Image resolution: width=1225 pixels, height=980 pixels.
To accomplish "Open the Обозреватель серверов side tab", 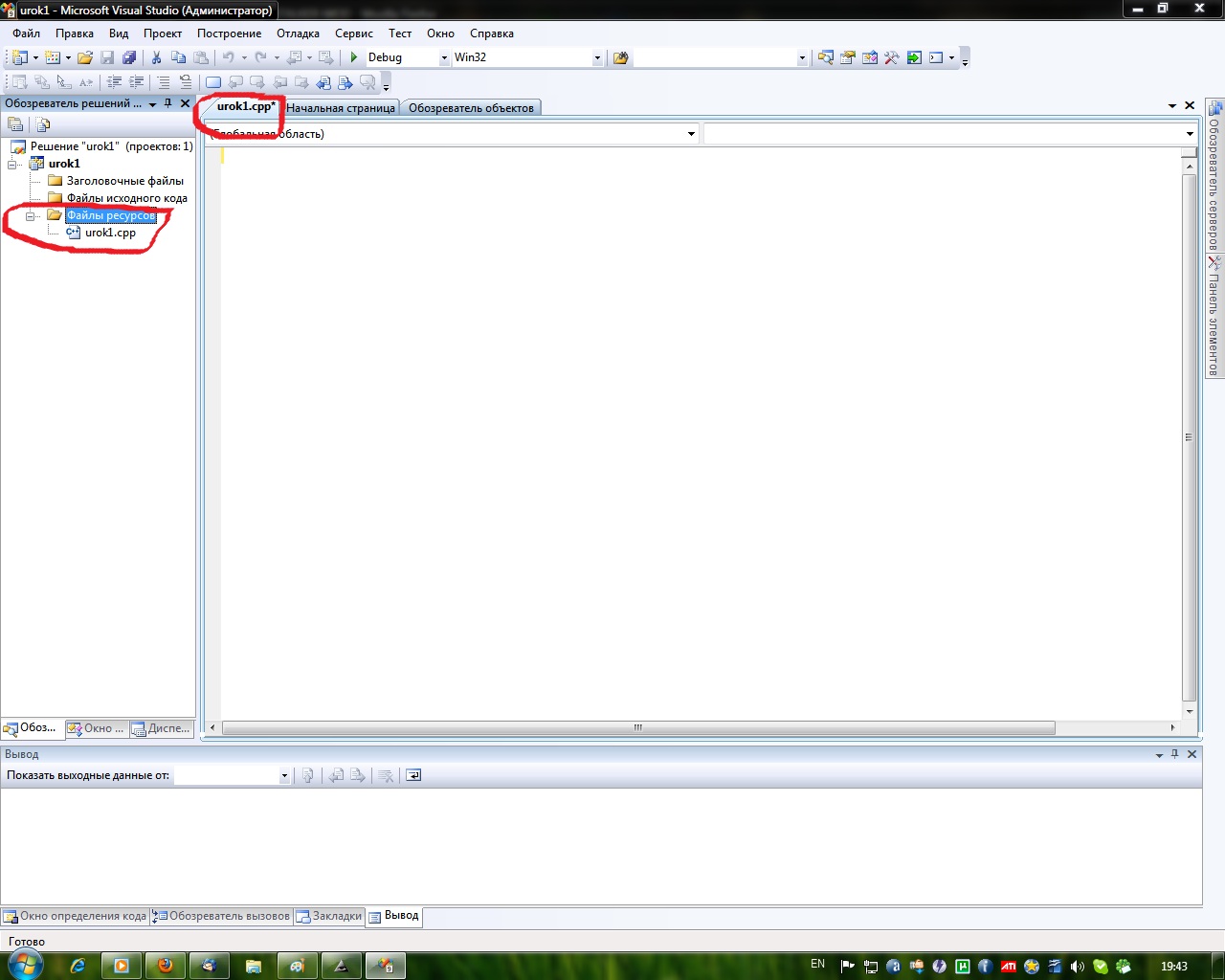I will (x=1214, y=175).
